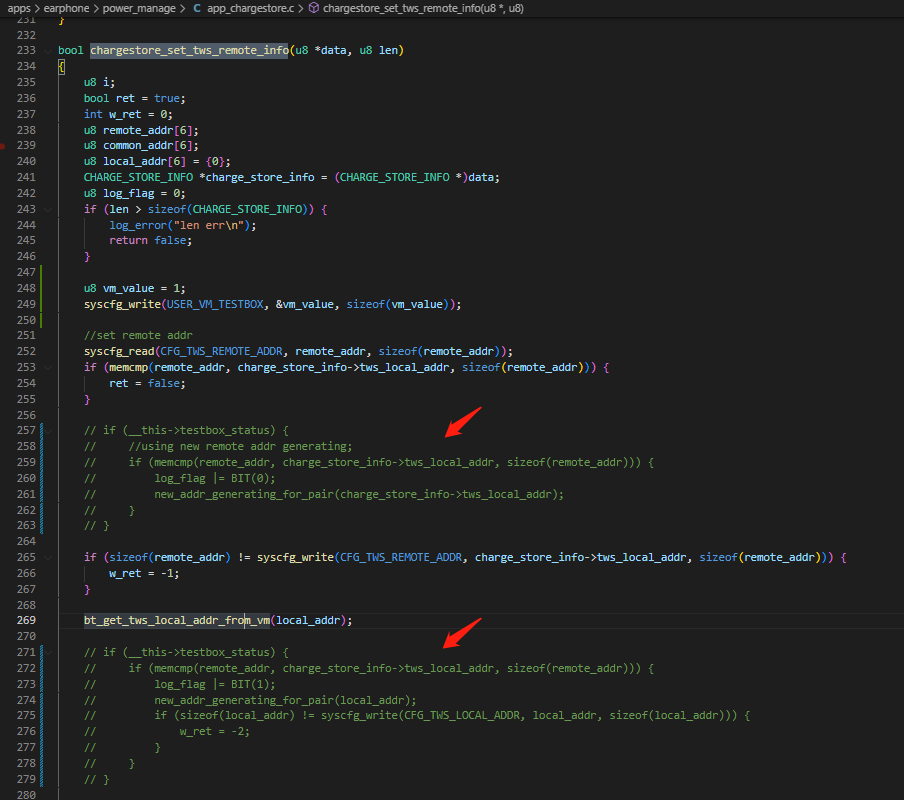Click highlighted function name on line 233

pyautogui.click(x=190, y=51)
